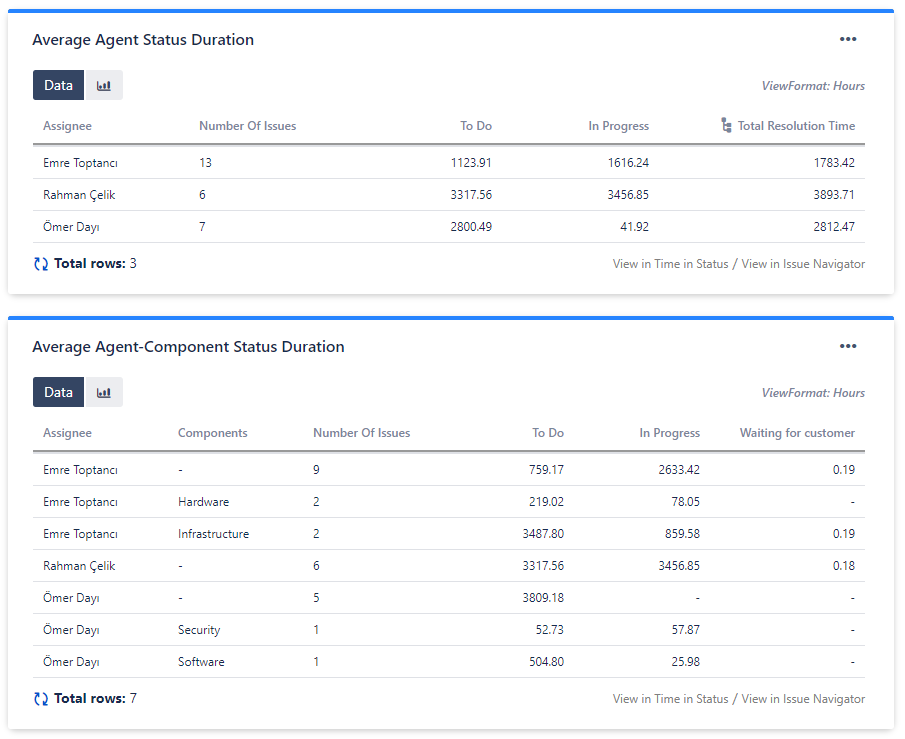Open View in Time in Status from first gadget
905x739 pixels.
670,263
